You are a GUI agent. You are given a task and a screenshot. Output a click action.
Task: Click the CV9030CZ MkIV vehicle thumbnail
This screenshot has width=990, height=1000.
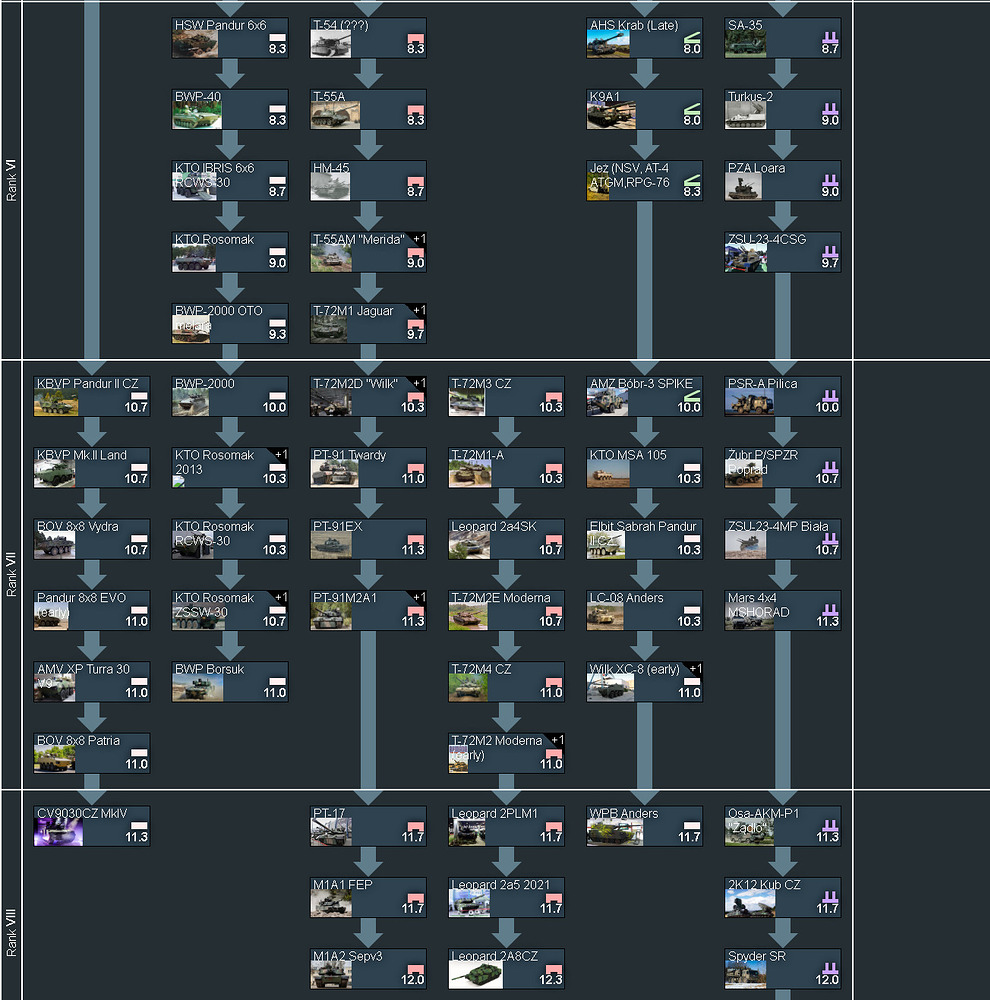click(x=58, y=832)
